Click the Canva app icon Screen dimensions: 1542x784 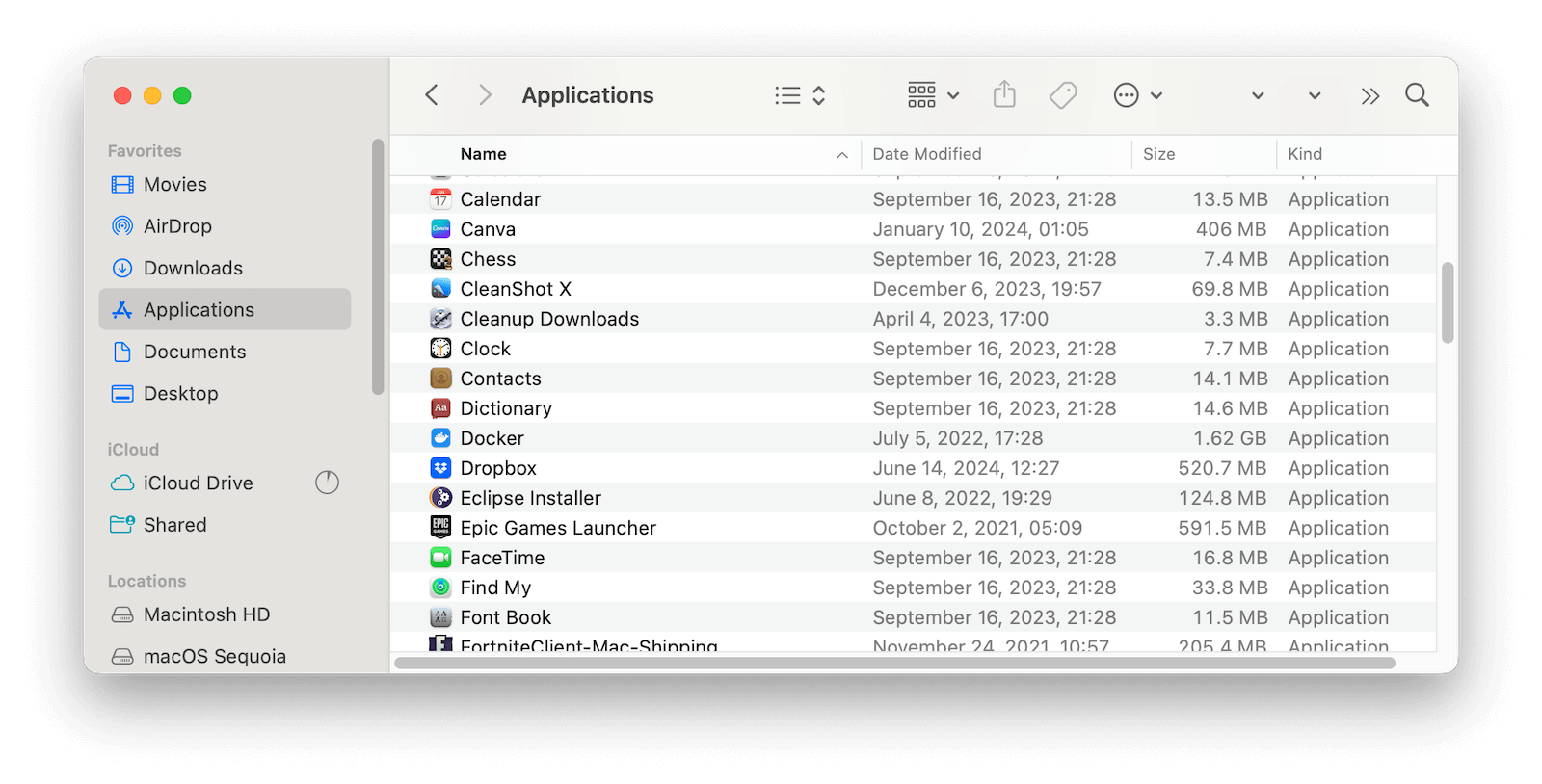point(440,229)
